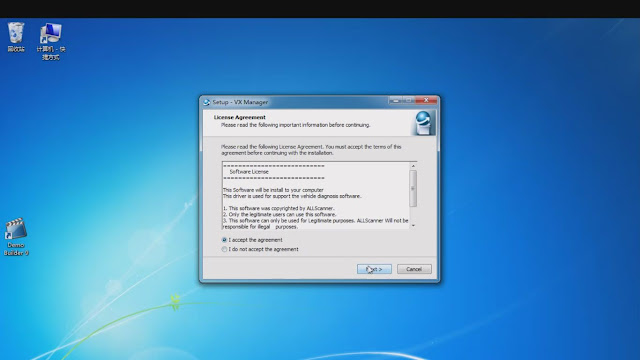The height and width of the screenshot is (360, 640).
Task: Click the 'Setup - VX Manager' window title
Action: 240,102
